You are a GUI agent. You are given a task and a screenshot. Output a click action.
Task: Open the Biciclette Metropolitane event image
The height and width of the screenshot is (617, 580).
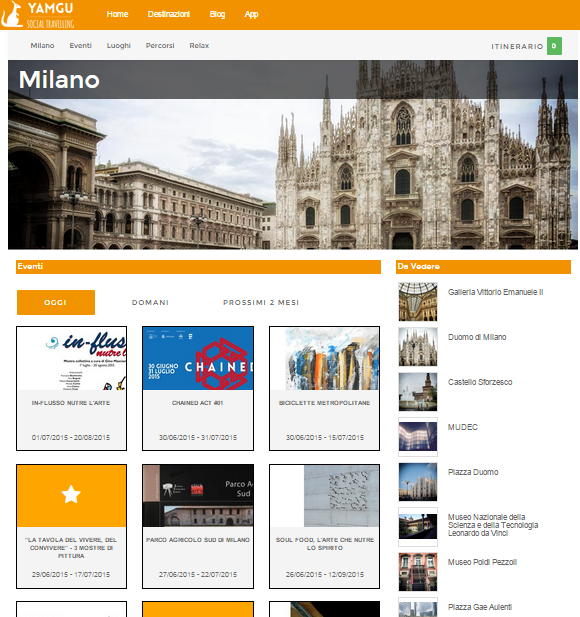(325, 358)
